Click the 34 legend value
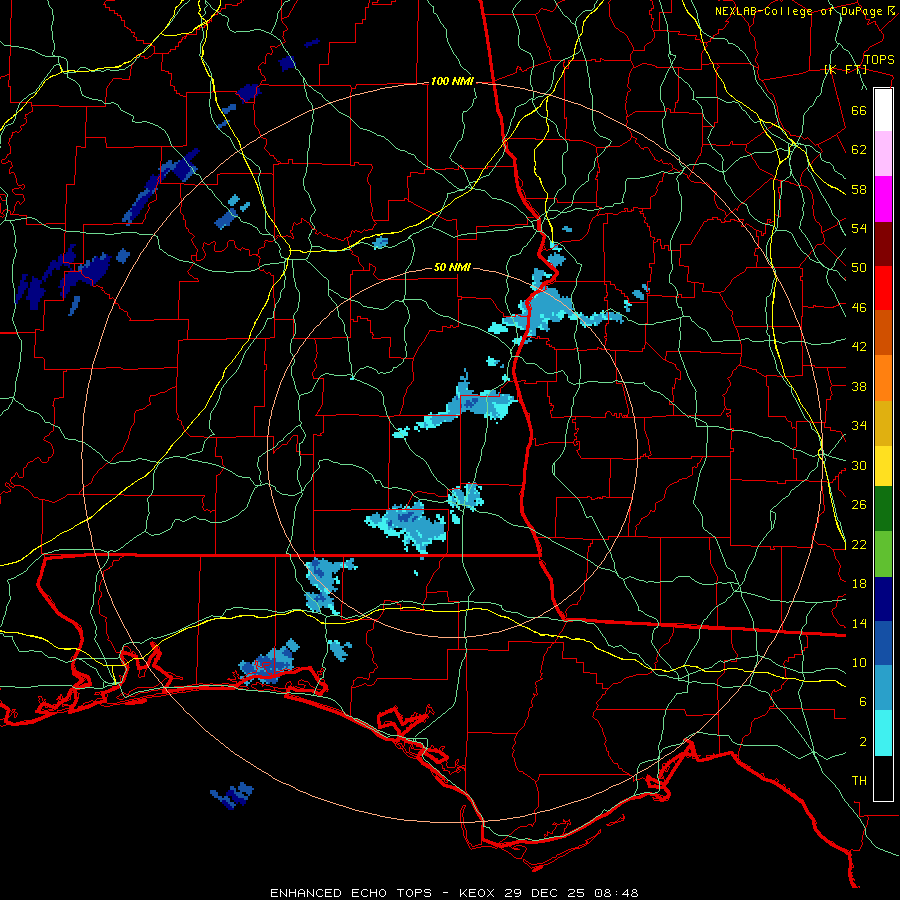Image resolution: width=900 pixels, height=900 pixels. [x=859, y=426]
